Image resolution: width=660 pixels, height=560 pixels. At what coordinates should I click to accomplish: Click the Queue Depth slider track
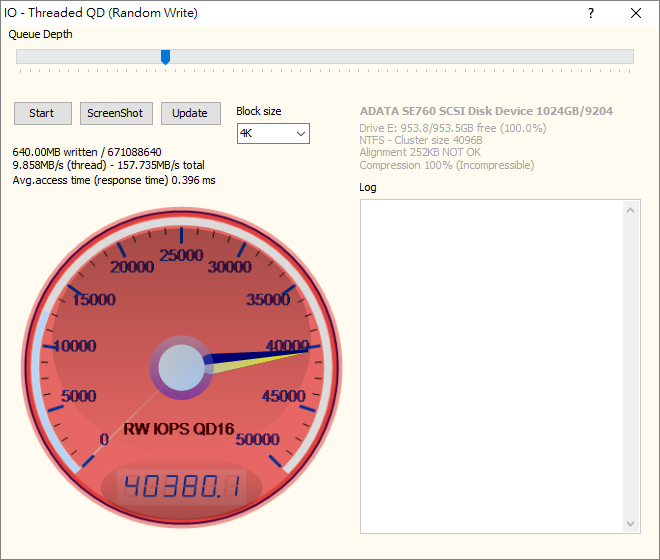(x=325, y=56)
